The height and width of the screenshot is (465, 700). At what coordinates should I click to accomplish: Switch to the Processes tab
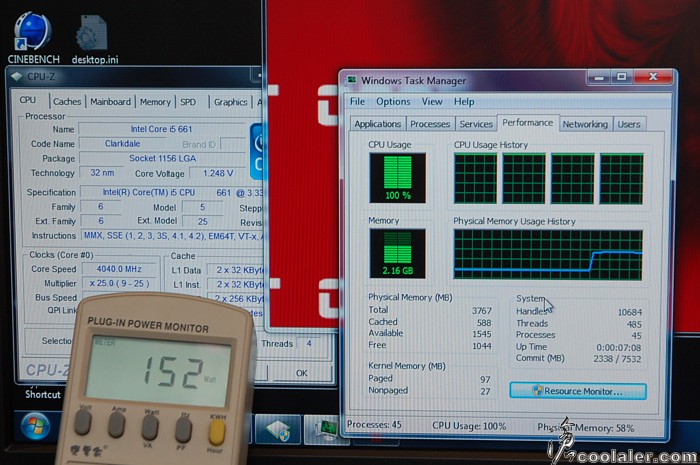point(430,124)
